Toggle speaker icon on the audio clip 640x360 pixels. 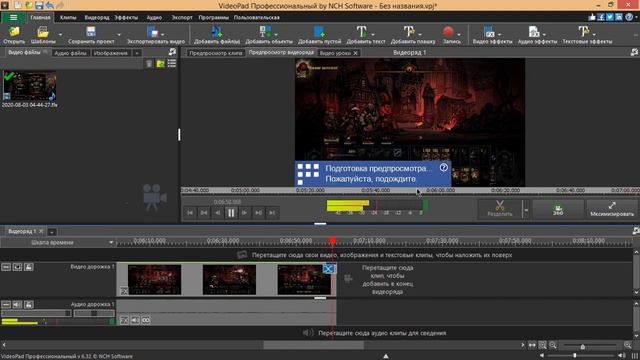pos(135,320)
